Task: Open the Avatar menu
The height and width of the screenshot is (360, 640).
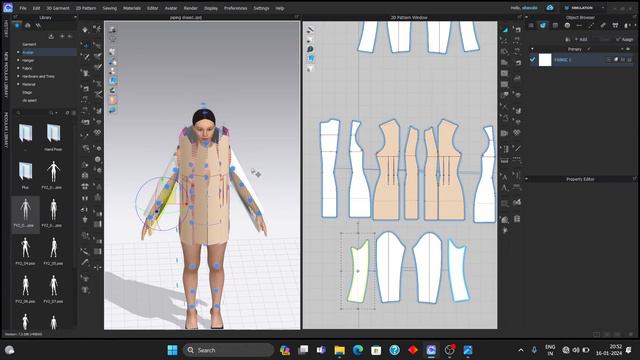Action: pyautogui.click(x=171, y=8)
